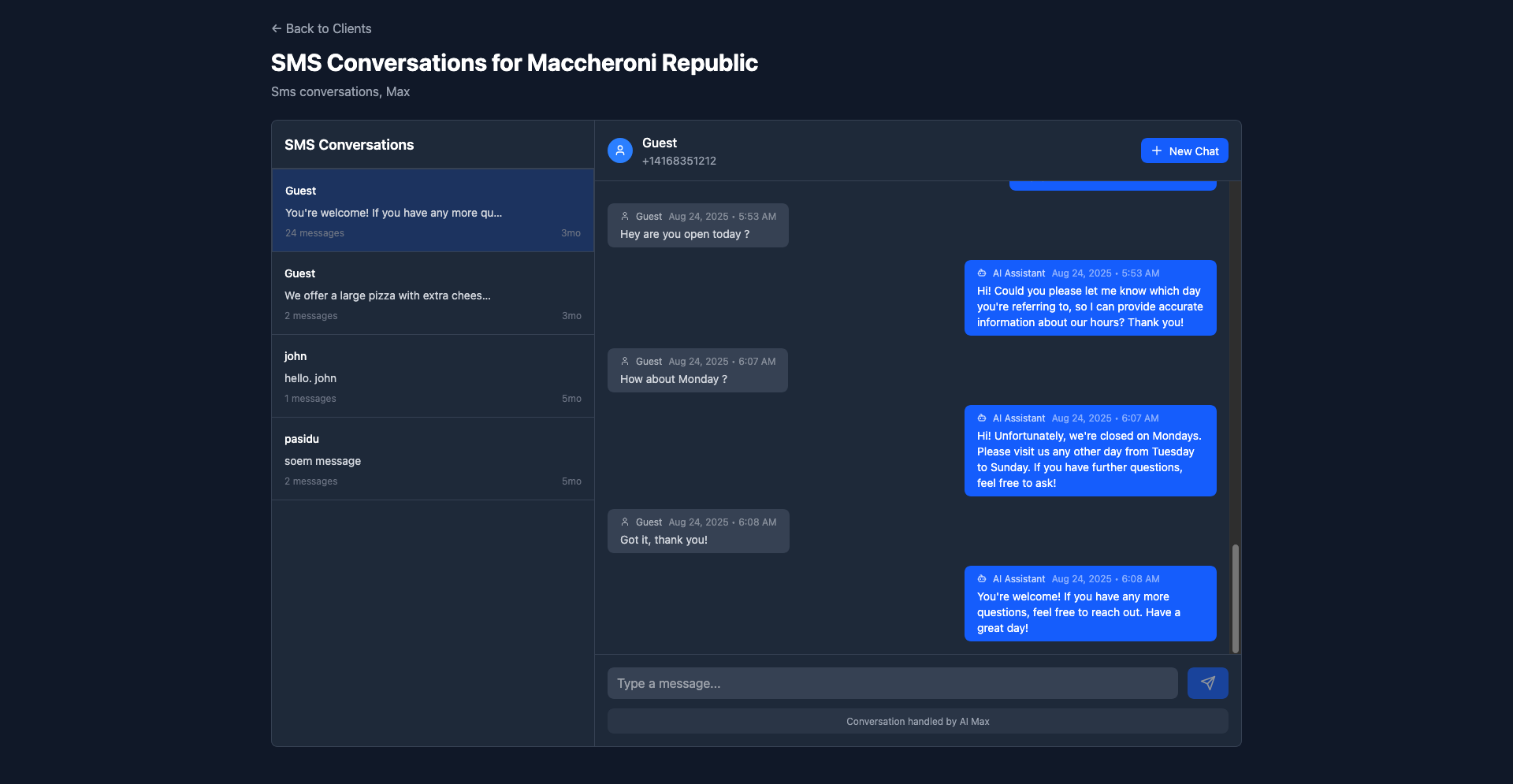
Task: Click the 'Type a message' input field
Action: coord(891,683)
